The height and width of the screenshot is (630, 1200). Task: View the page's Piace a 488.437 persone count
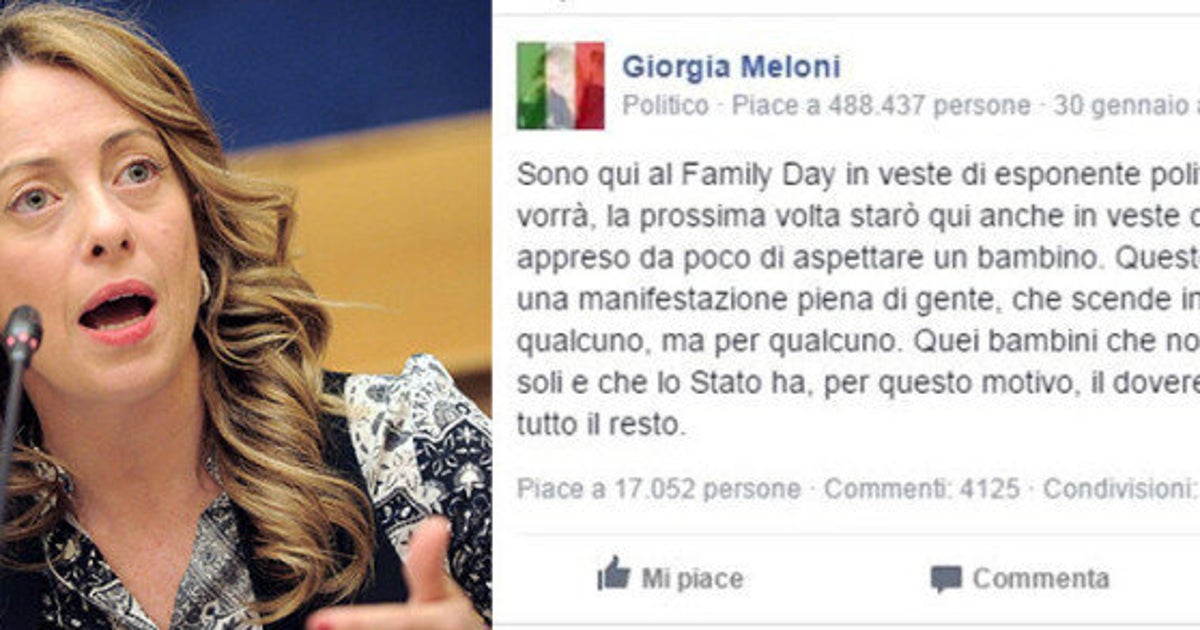click(881, 105)
